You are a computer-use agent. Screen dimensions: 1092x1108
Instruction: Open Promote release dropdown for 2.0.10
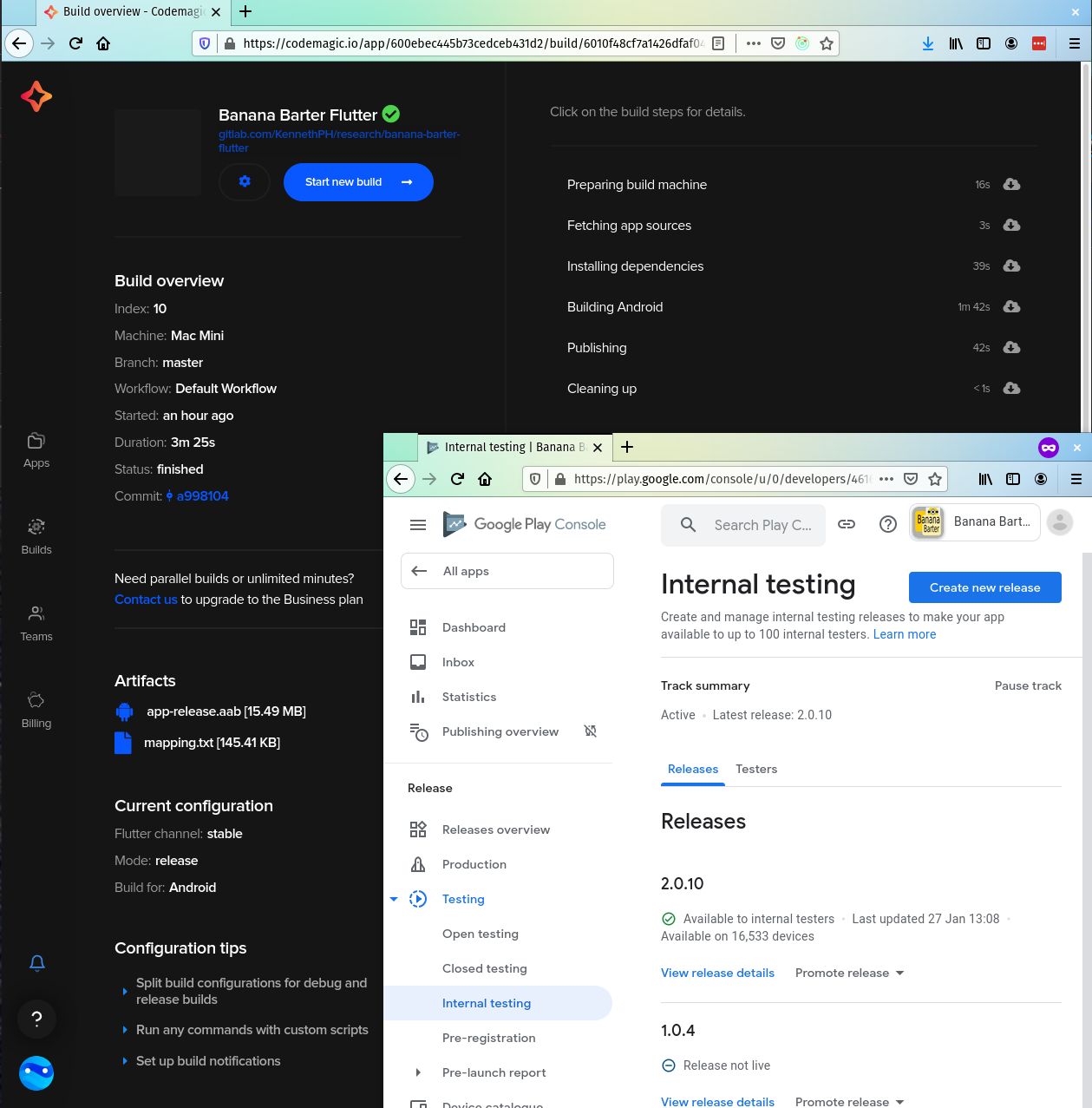point(850,973)
